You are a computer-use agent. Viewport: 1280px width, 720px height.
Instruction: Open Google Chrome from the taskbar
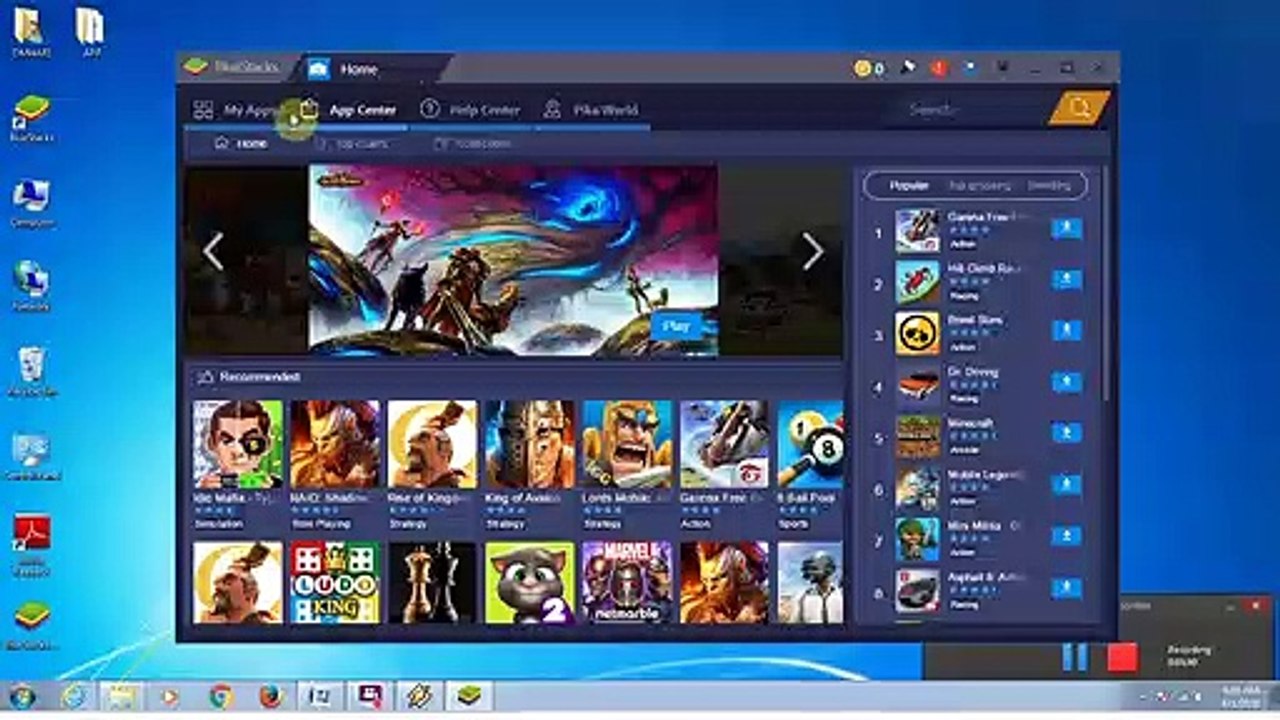tap(221, 697)
